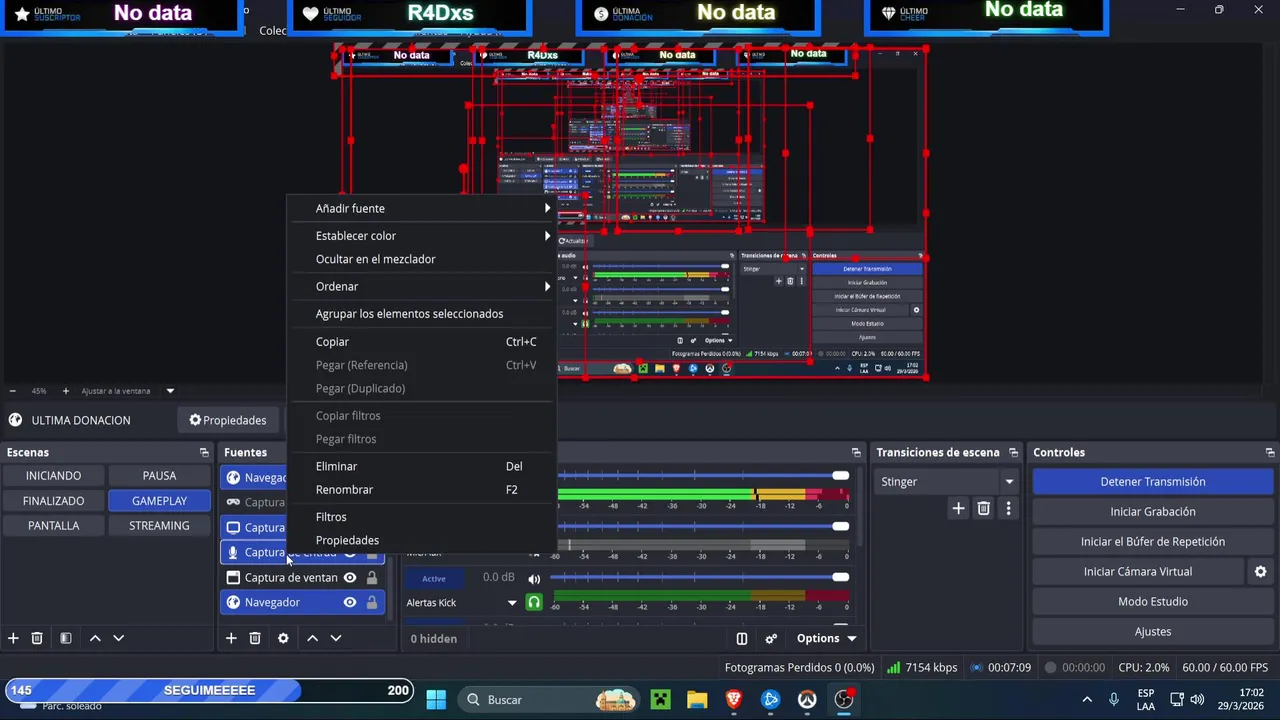Remove selected source via Fuentes trash icon
1280x720 pixels.
point(255,638)
